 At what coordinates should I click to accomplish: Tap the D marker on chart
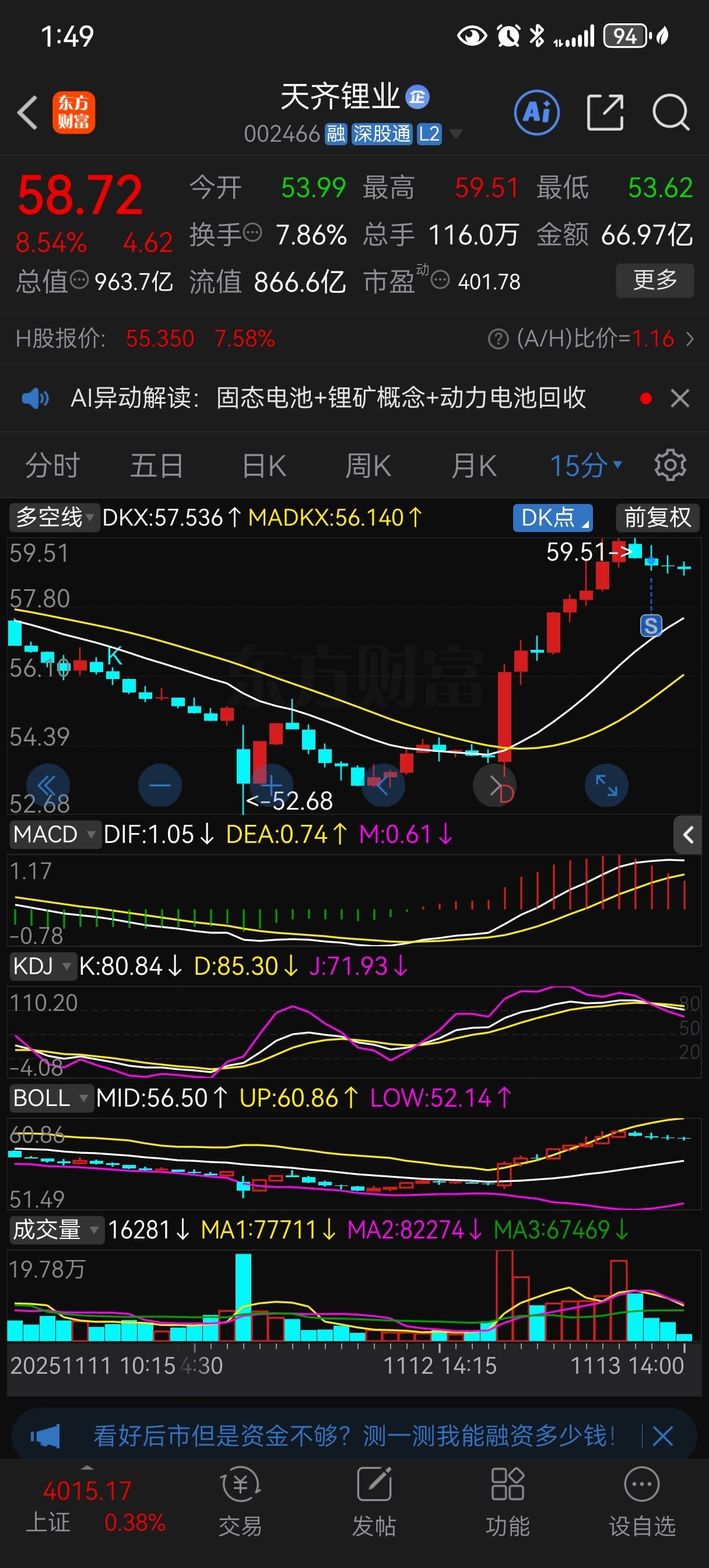(x=506, y=794)
